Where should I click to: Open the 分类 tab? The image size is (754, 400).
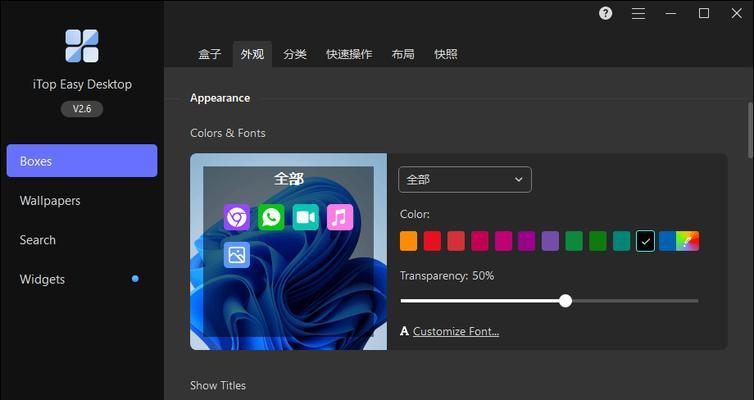click(x=295, y=54)
